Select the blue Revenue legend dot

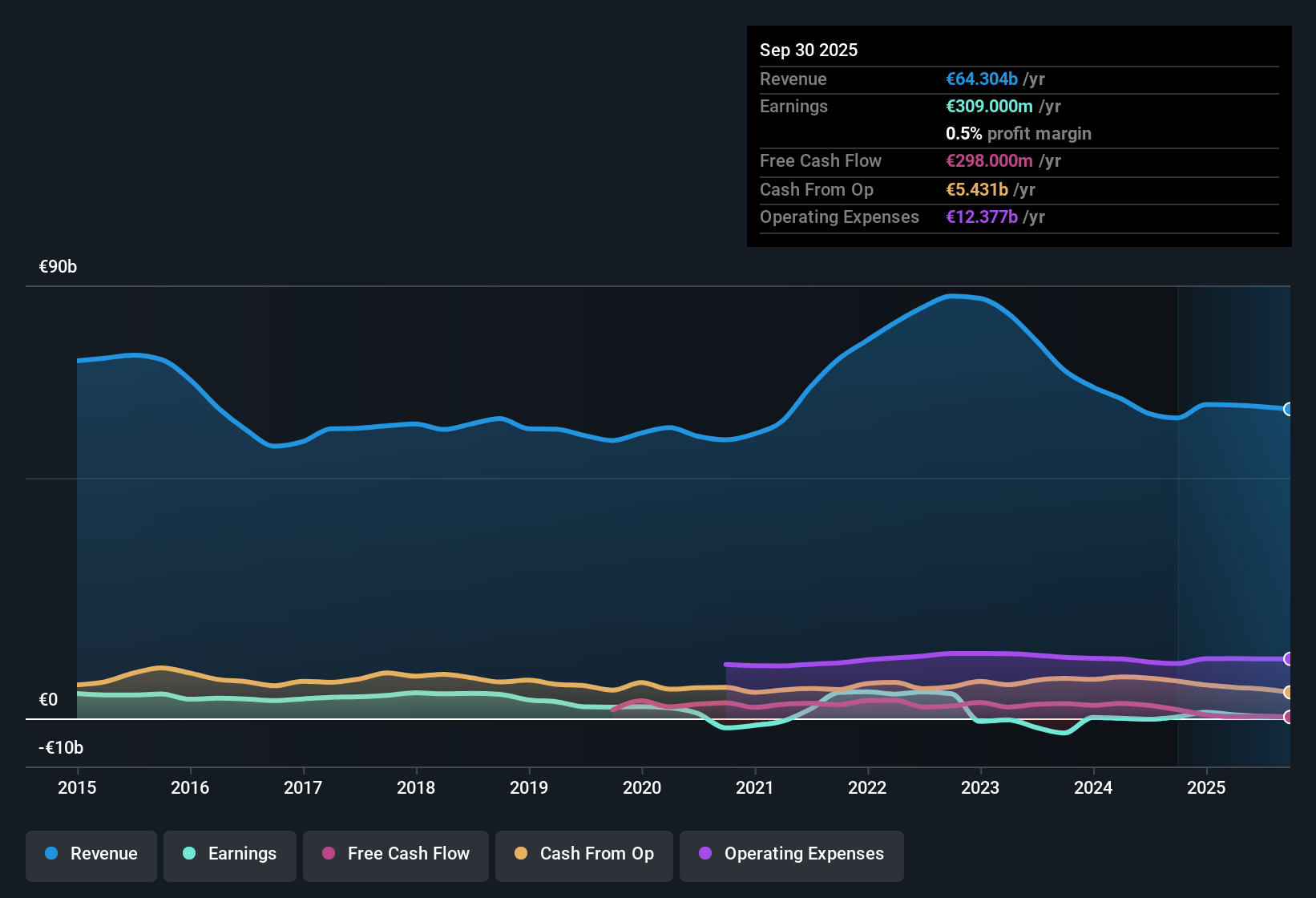click(50, 854)
